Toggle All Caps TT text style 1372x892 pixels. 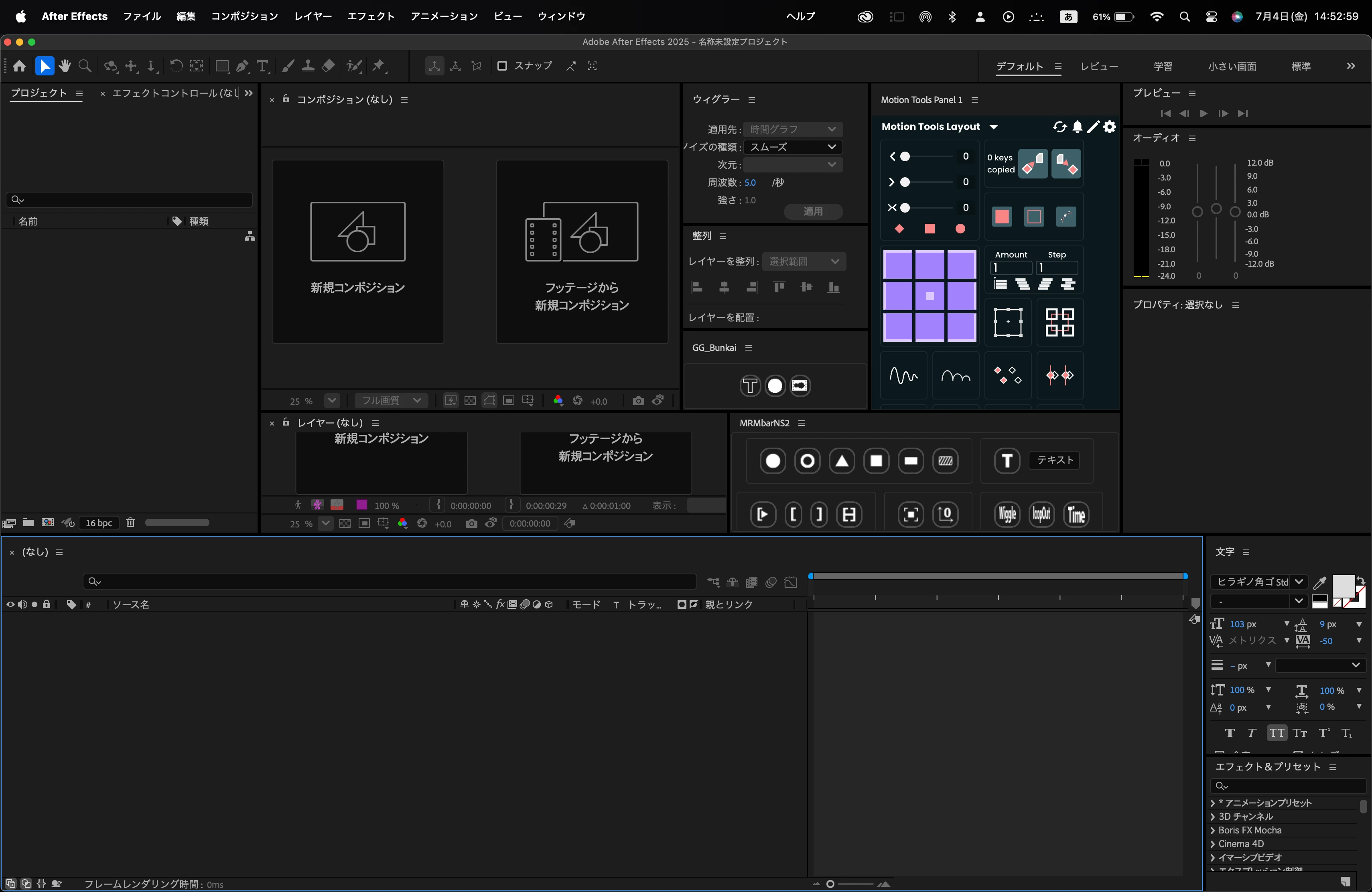(1276, 733)
